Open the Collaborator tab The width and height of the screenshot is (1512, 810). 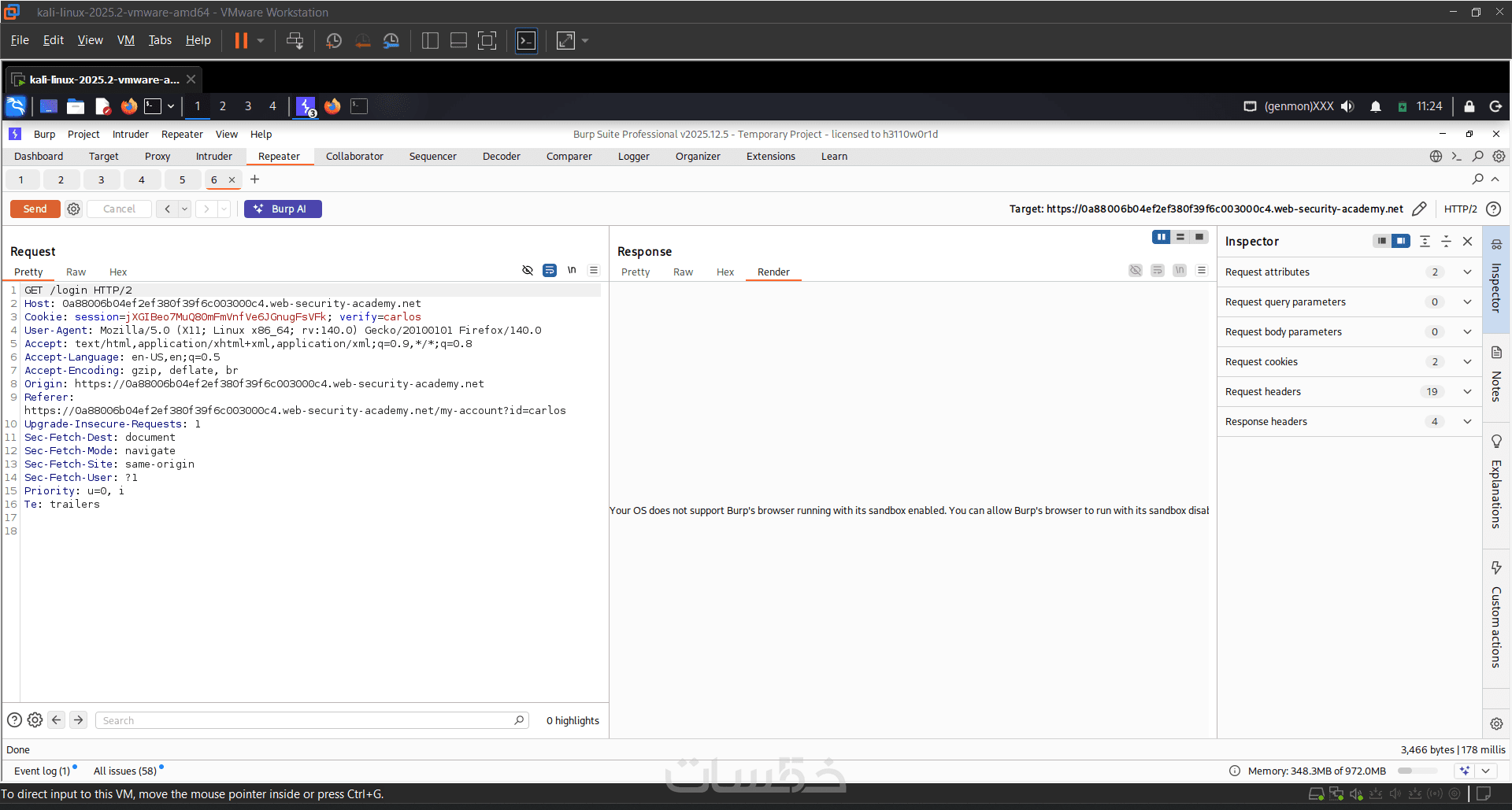pyautogui.click(x=354, y=157)
